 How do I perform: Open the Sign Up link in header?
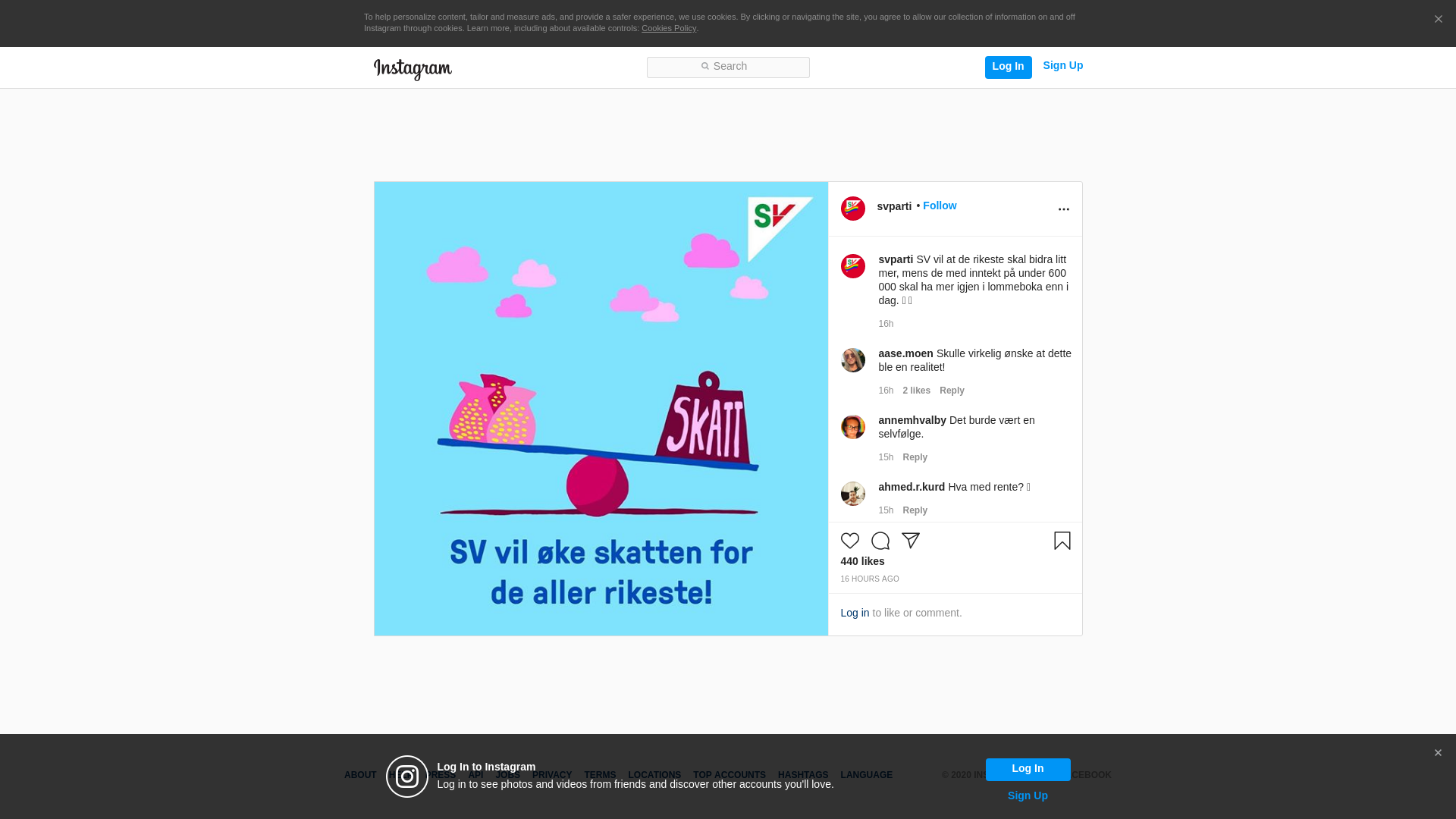click(x=1062, y=65)
